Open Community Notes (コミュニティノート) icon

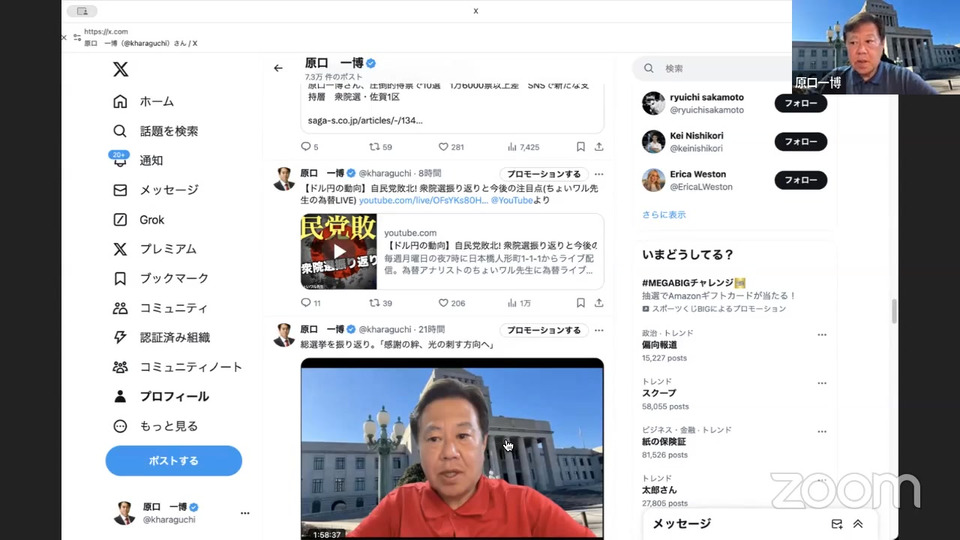pos(120,367)
